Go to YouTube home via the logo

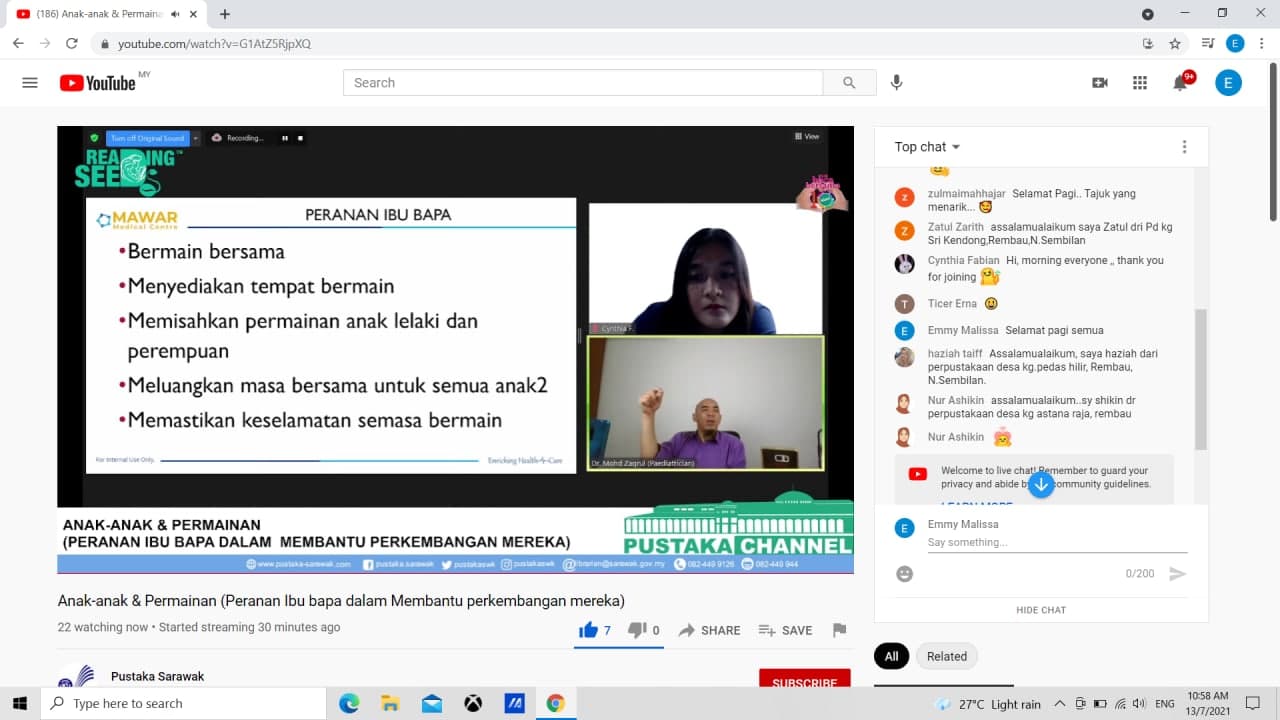tap(97, 83)
